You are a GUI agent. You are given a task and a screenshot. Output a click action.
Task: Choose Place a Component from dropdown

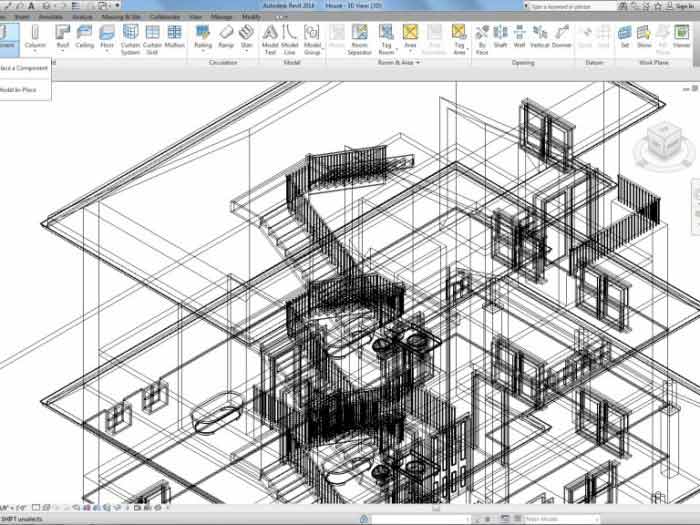[24, 68]
